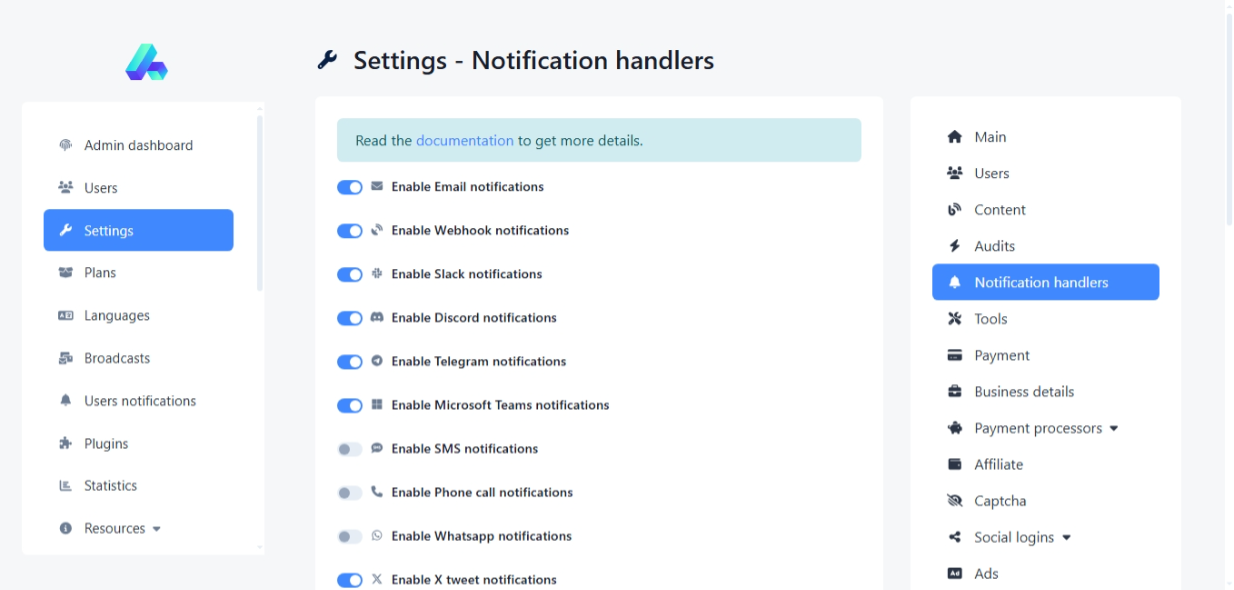This screenshot has height=590, width=1234.
Task: Click the app logo icon
Action: click(x=146, y=62)
